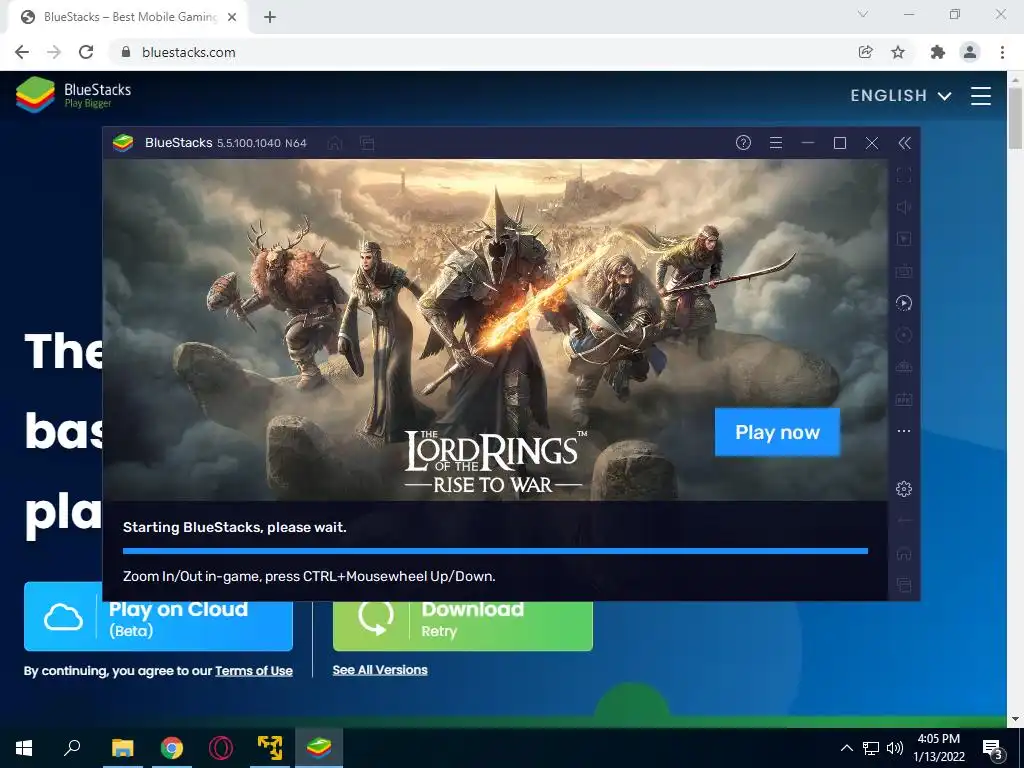Open Windows Start menu
1024x768 pixels.
point(24,748)
